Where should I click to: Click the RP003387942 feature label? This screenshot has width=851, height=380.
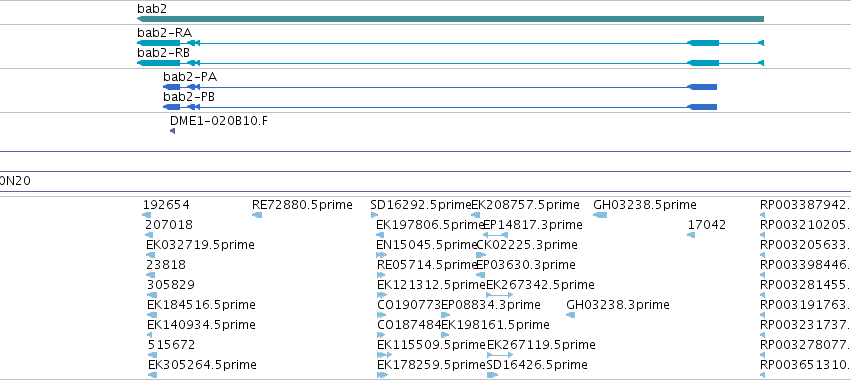click(x=805, y=205)
